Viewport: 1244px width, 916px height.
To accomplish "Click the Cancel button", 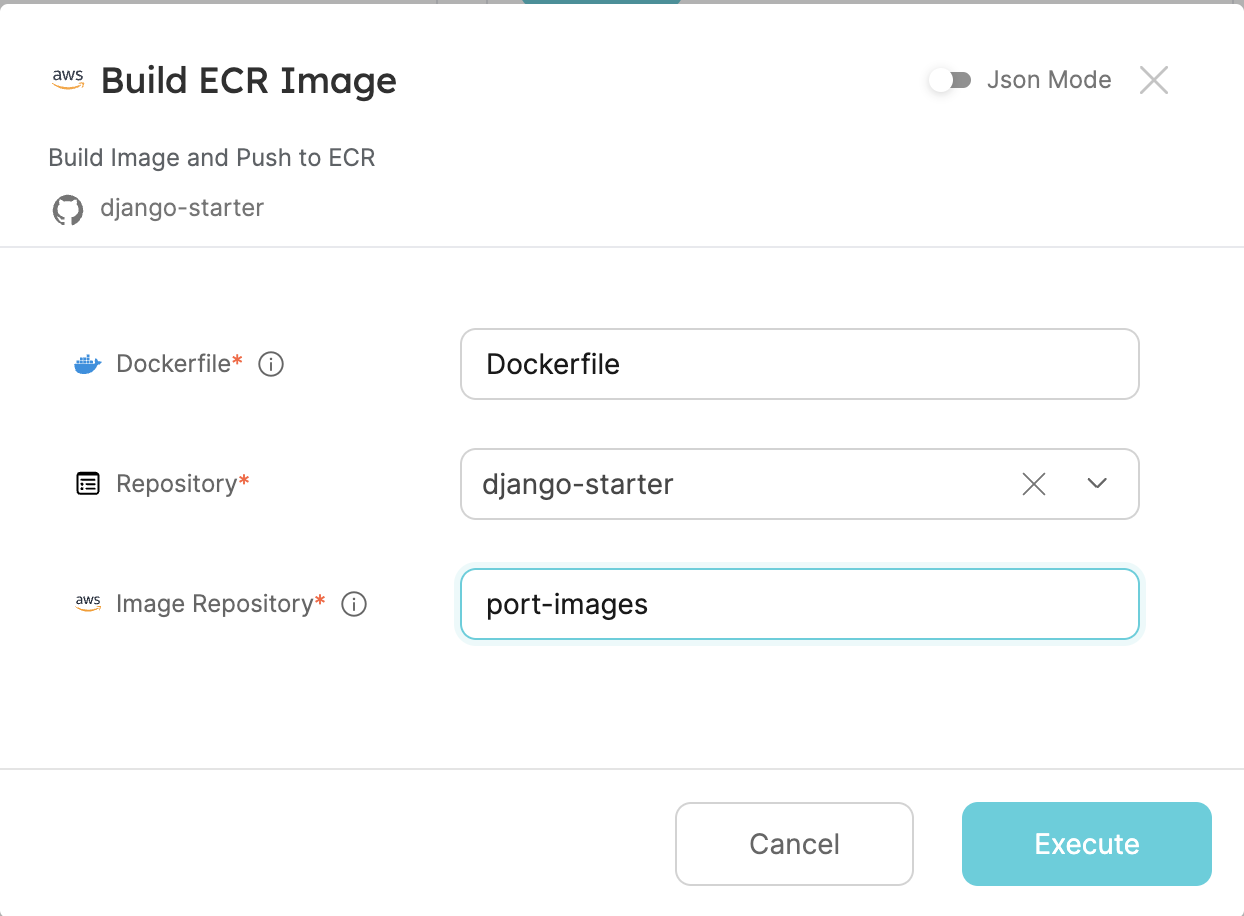I will [794, 844].
